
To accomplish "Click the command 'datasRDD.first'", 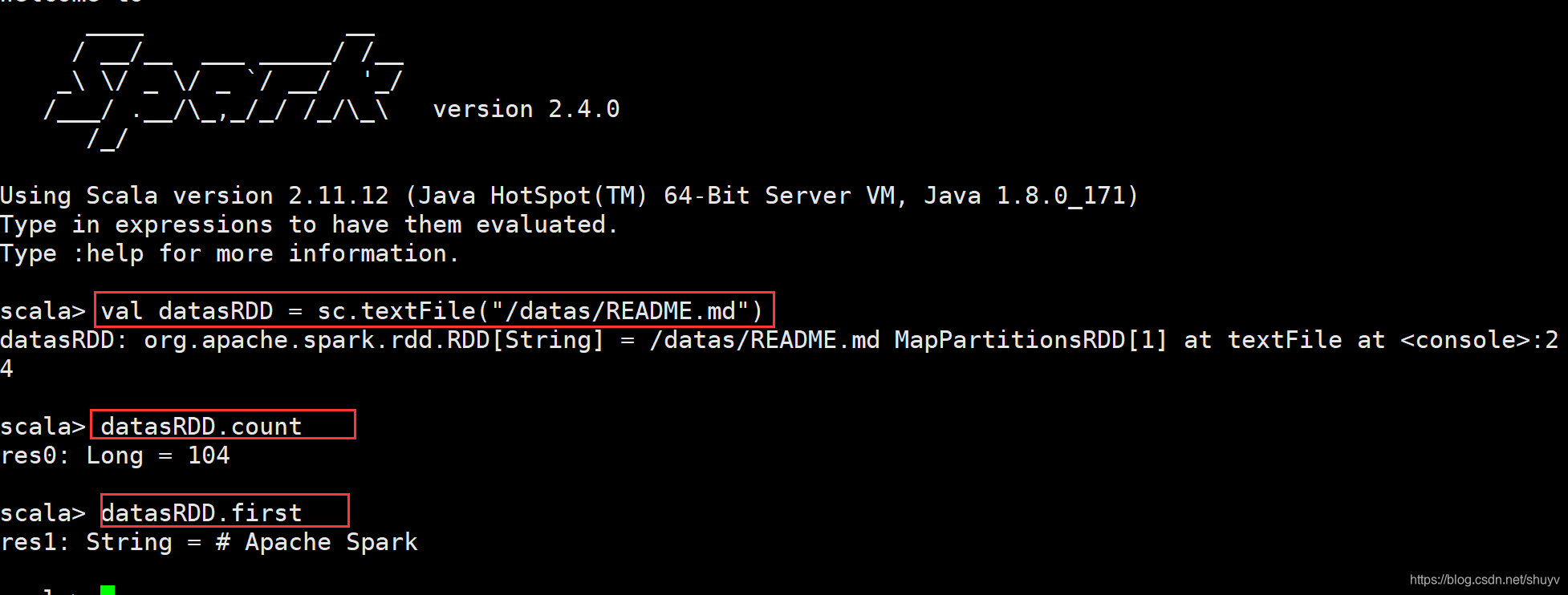I will (x=201, y=513).
